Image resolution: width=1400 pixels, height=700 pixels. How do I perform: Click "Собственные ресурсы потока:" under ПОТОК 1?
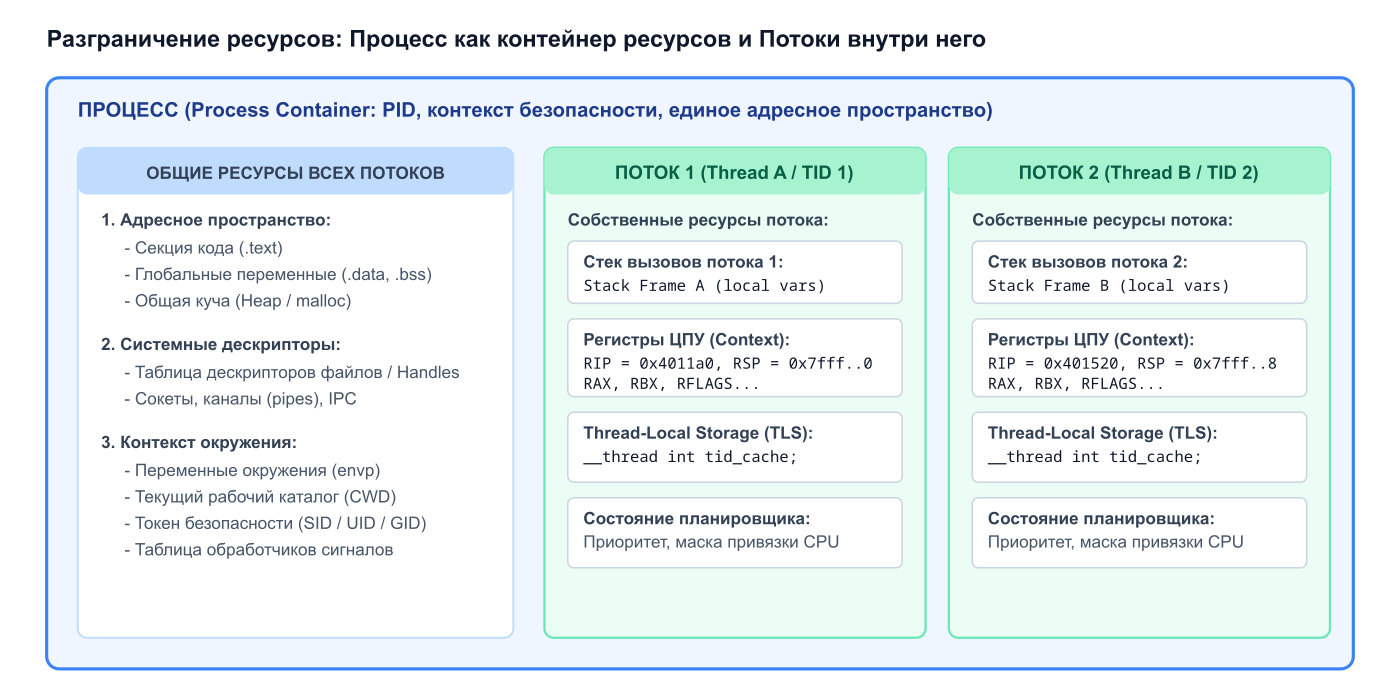click(698, 220)
